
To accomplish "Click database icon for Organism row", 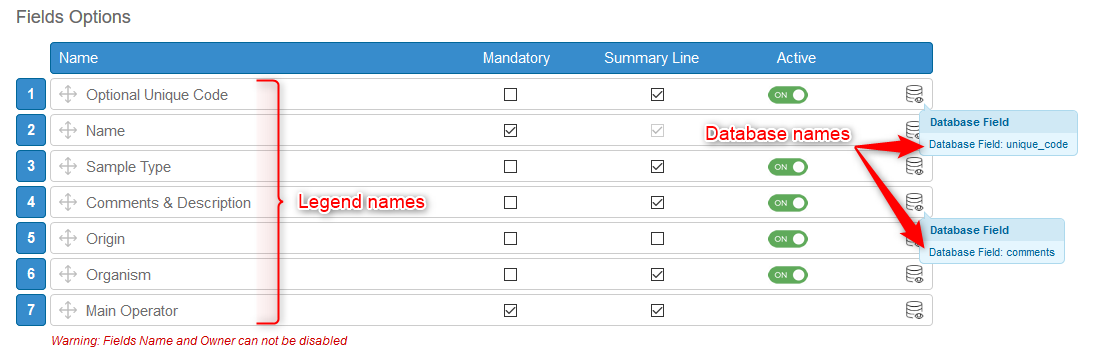I will click(x=913, y=275).
